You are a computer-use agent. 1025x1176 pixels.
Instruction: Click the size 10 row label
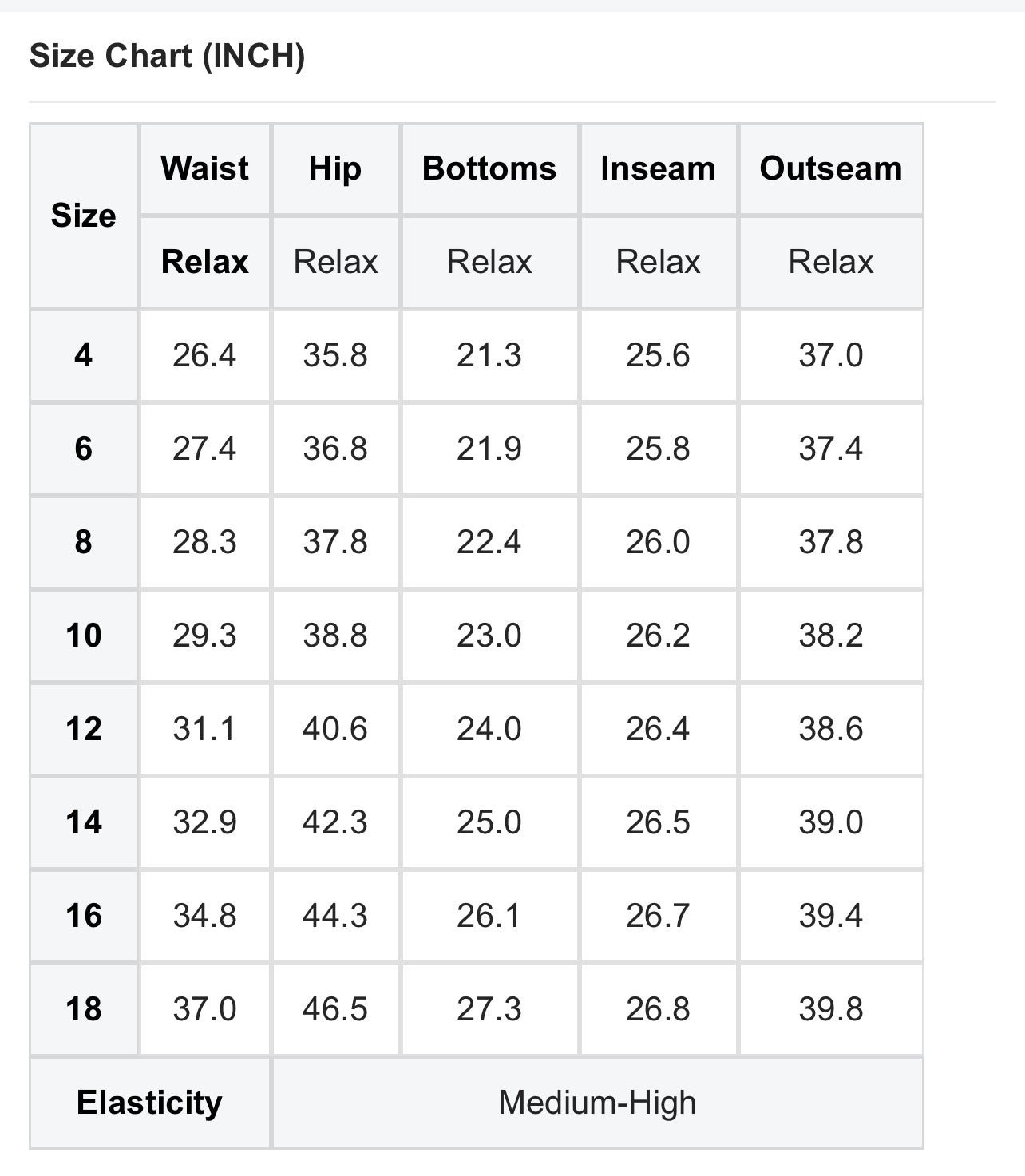(83, 636)
